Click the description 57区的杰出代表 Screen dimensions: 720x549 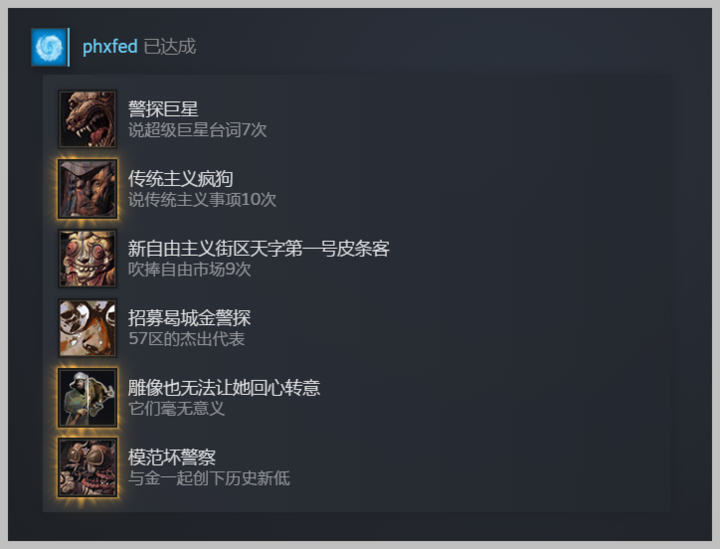click(x=186, y=339)
